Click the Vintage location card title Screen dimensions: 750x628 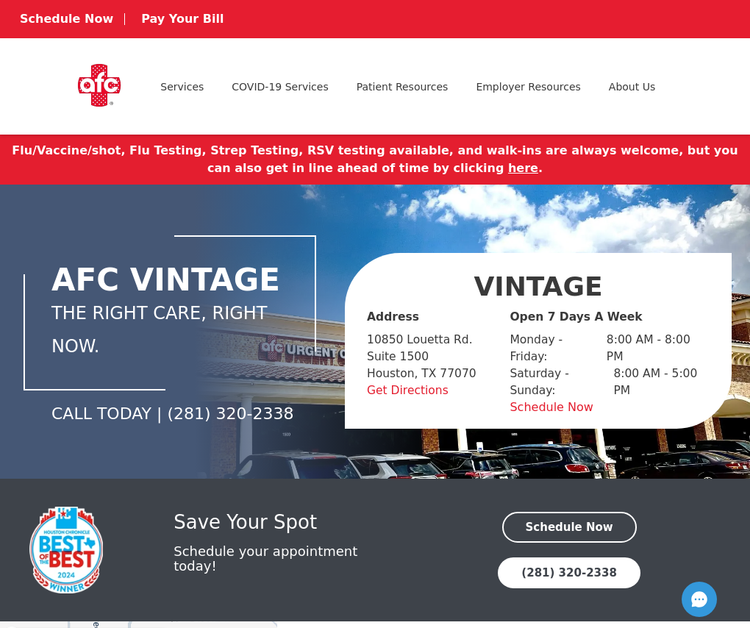(x=538, y=286)
